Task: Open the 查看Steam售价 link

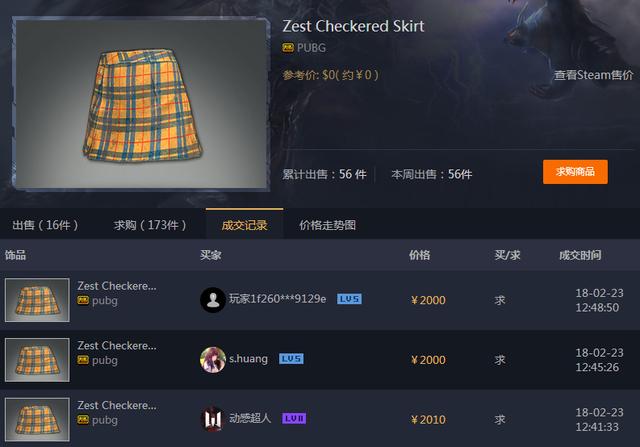Action: point(593,75)
